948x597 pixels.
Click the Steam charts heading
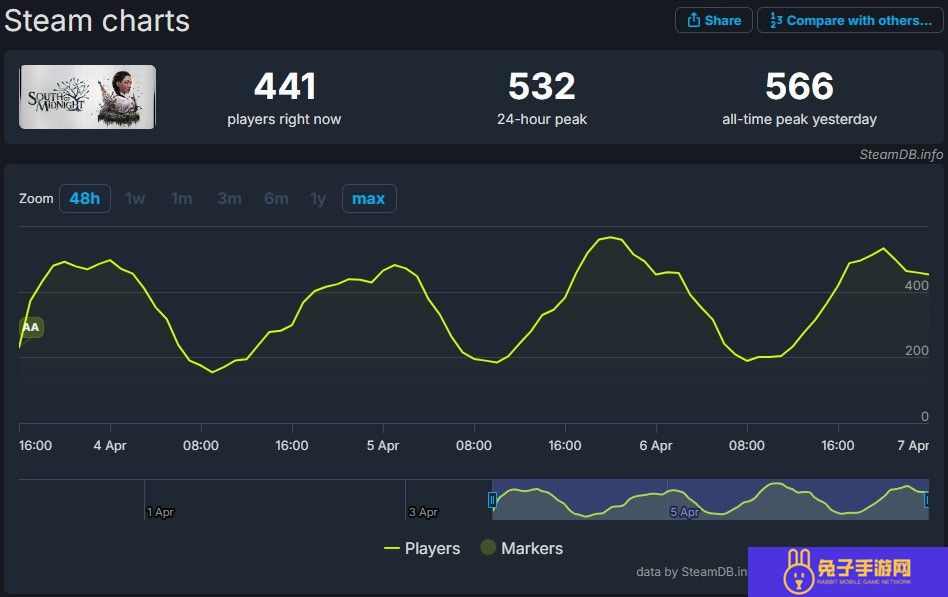tap(97, 21)
